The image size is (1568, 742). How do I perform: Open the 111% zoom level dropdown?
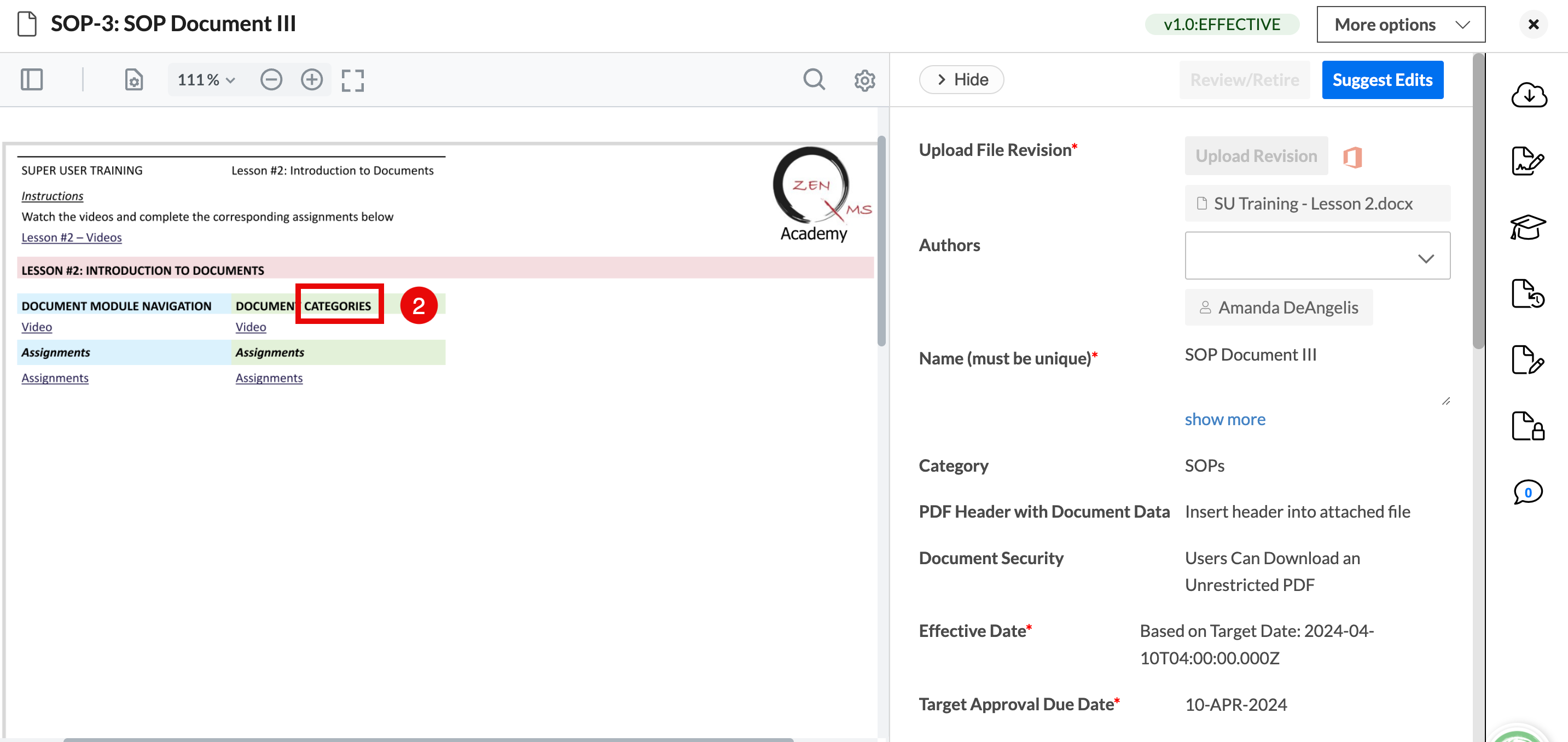(x=206, y=80)
